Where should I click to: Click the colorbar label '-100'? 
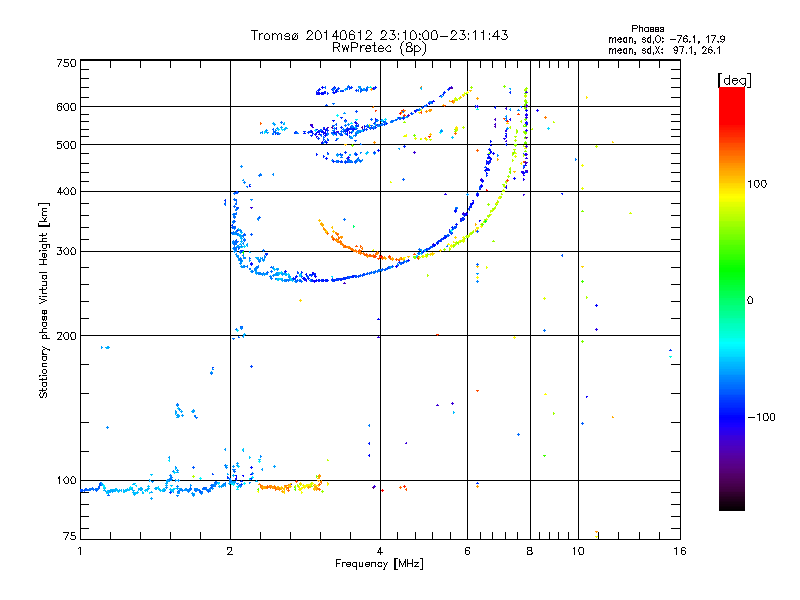[x=761, y=417]
